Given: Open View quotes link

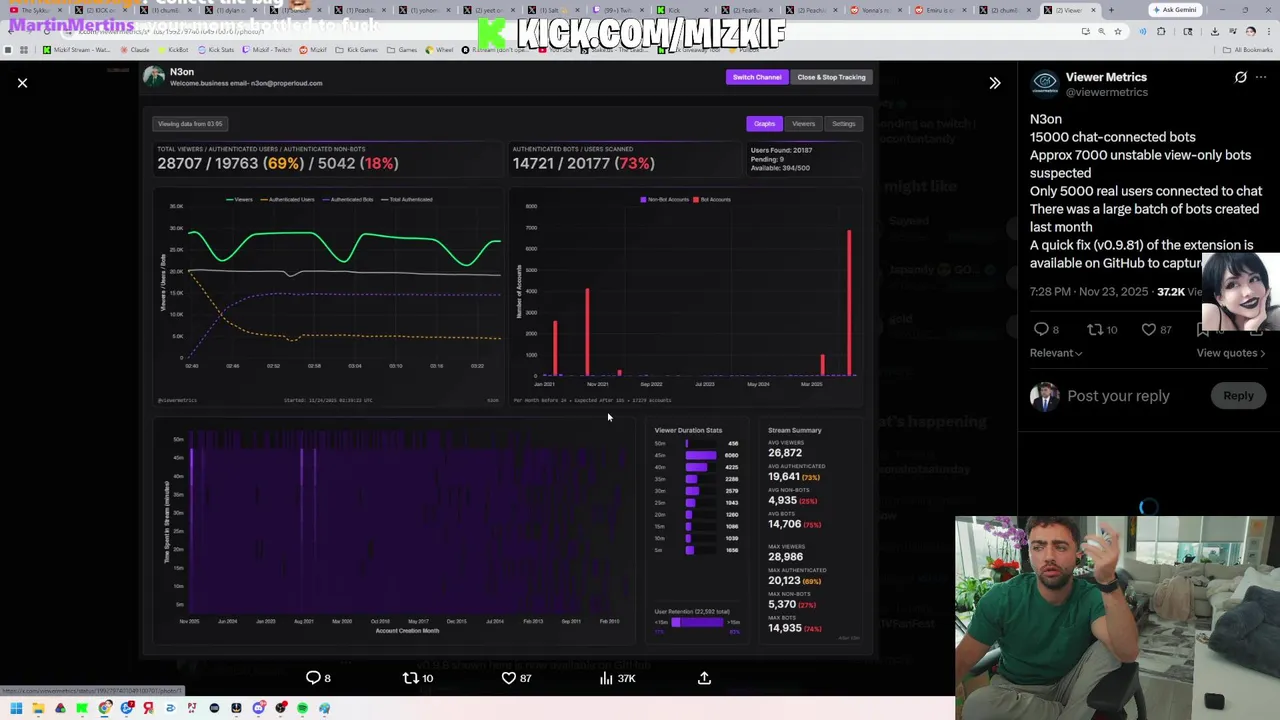Looking at the screenshot, I should pos(1231,353).
